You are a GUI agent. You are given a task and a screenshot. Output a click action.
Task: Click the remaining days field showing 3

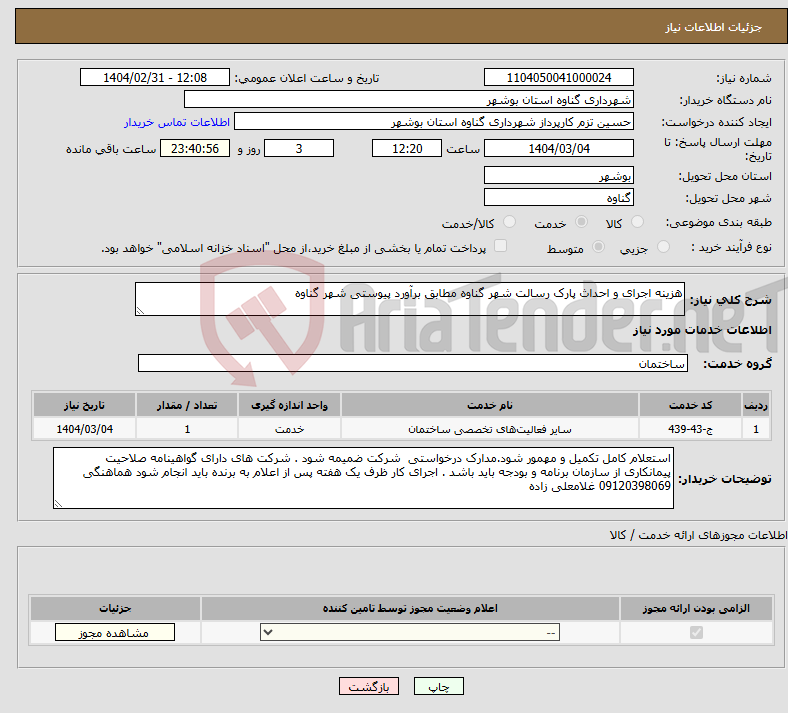tap(299, 148)
